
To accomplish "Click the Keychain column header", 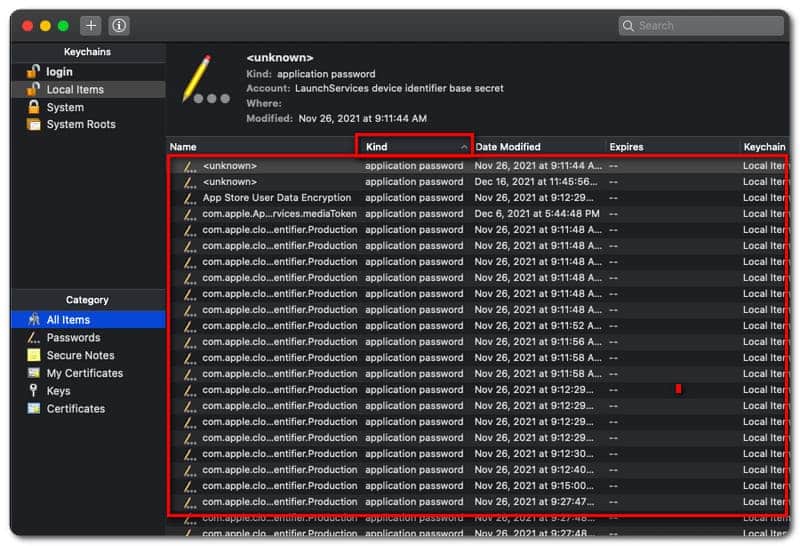I will tap(764, 147).
